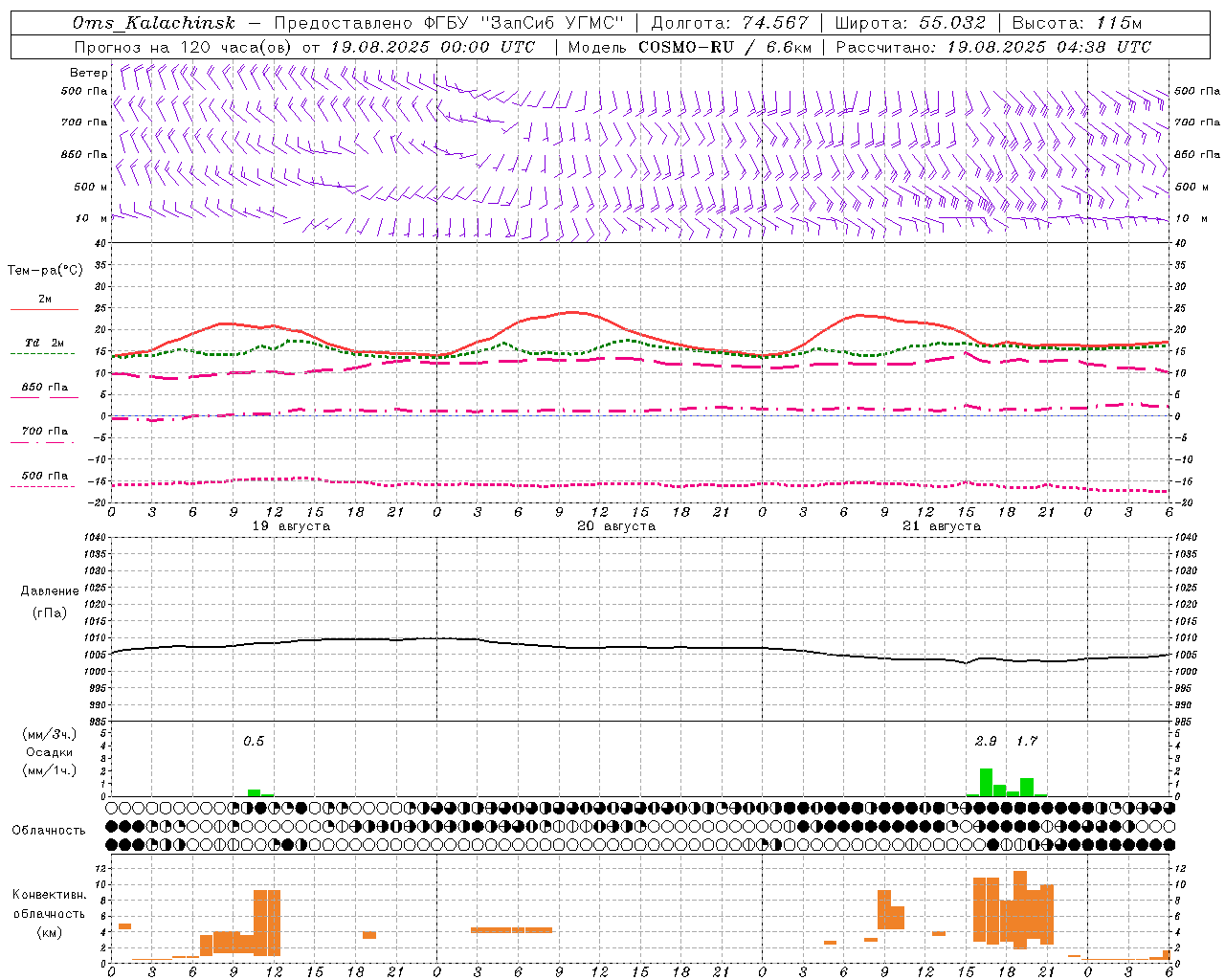The image size is (1225, 980).
Task: Click the model label COSMO-RU / 6.6км
Action: pos(725,47)
